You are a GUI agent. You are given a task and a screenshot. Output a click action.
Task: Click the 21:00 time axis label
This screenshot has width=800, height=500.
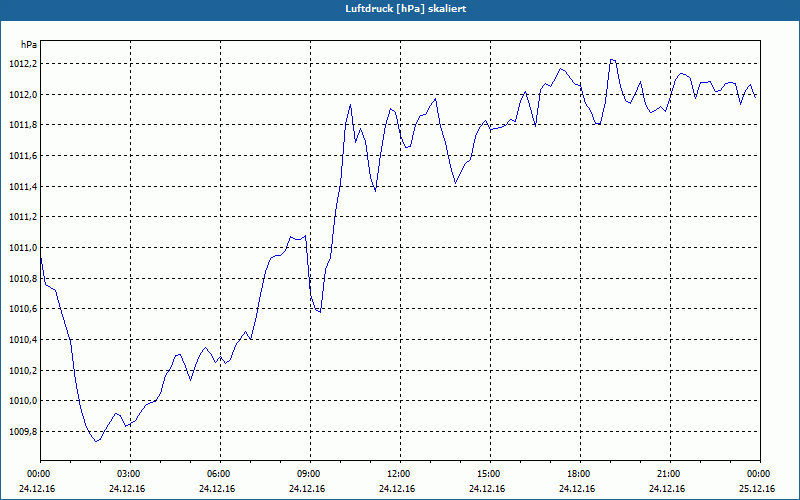click(x=670, y=474)
